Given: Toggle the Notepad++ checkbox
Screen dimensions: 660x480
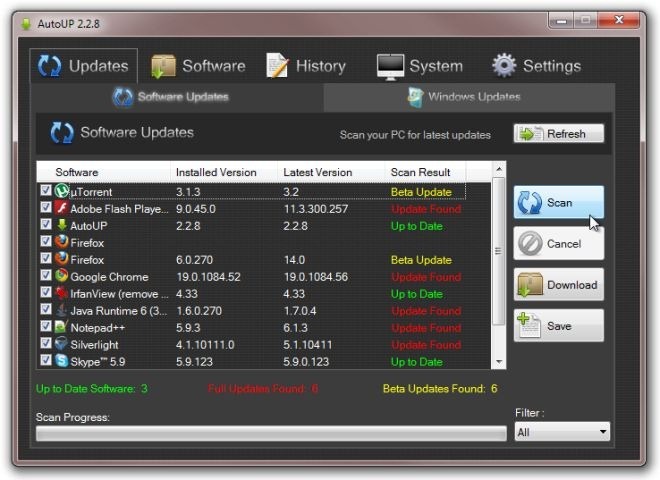Looking at the screenshot, I should [46, 326].
